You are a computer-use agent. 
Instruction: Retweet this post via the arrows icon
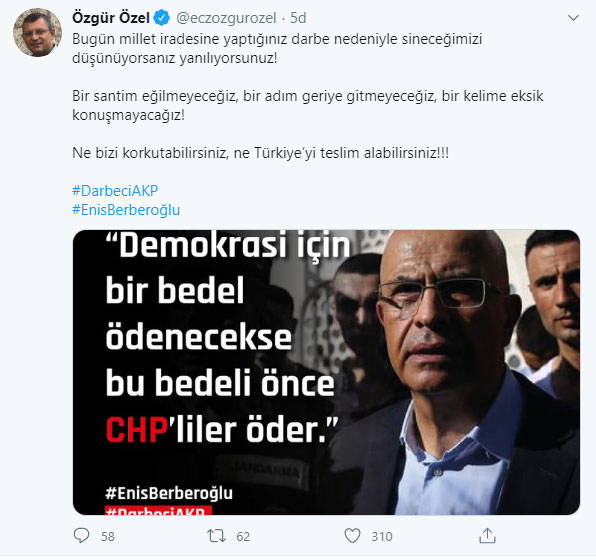[x=216, y=536]
